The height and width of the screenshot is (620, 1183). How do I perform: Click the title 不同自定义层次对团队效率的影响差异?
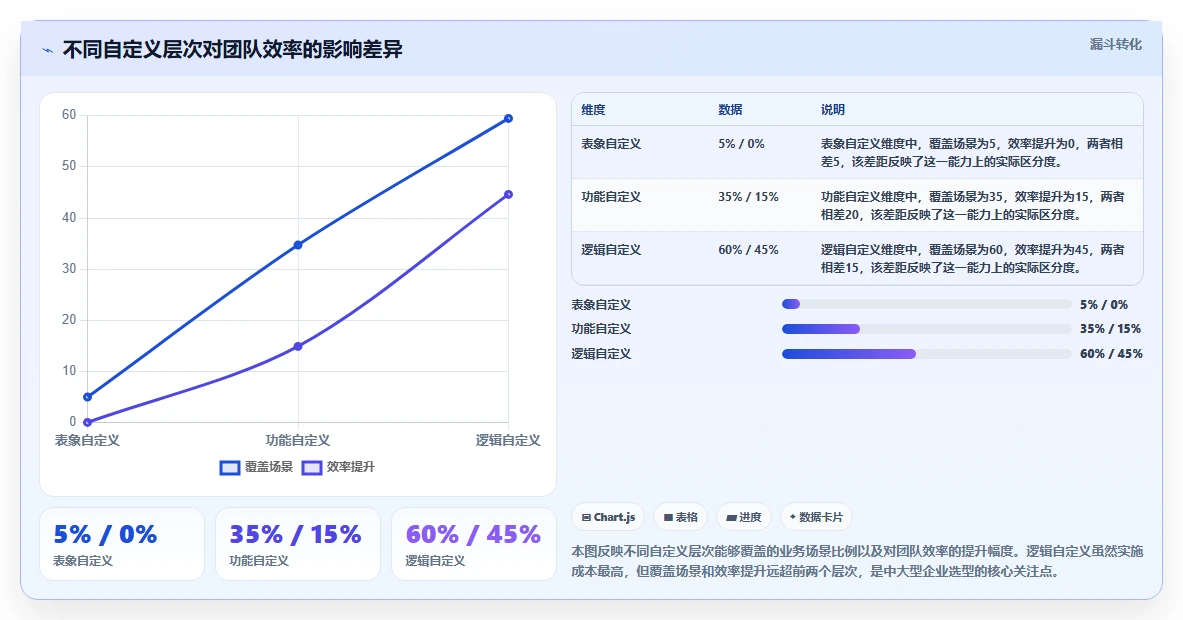(232, 50)
